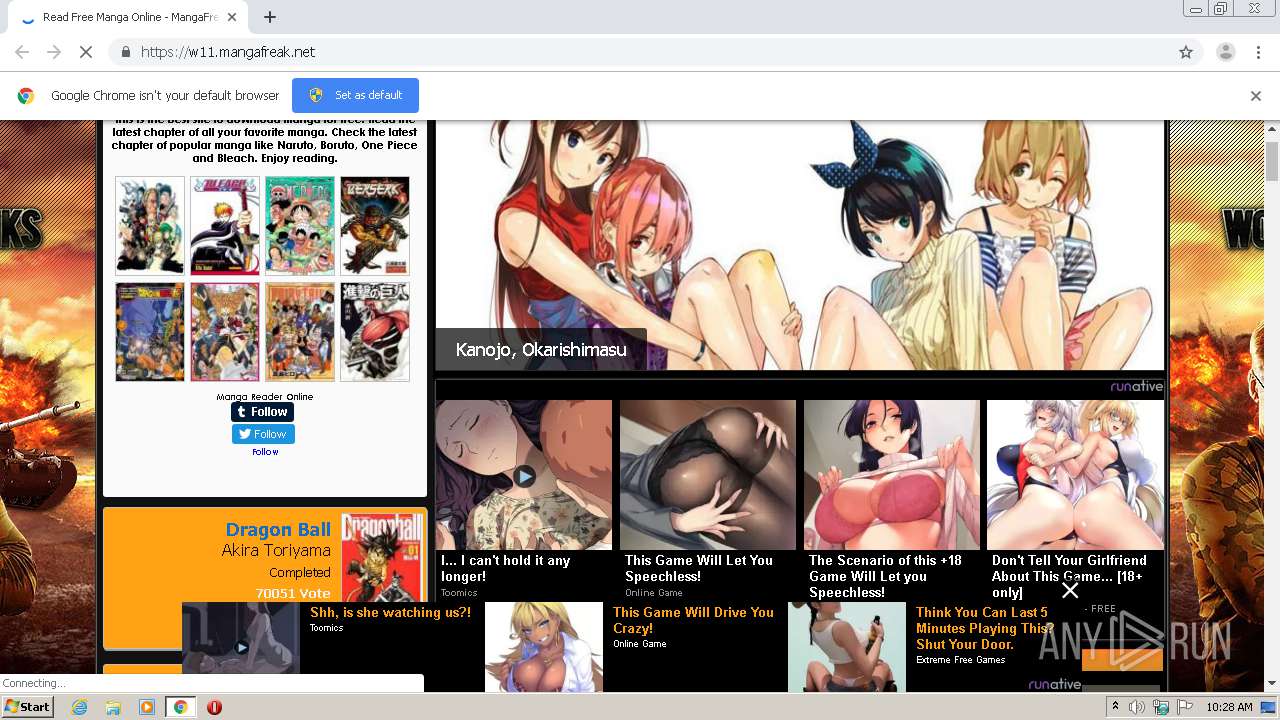1280x720 pixels.
Task: Go forward to the next page
Action: (54, 52)
